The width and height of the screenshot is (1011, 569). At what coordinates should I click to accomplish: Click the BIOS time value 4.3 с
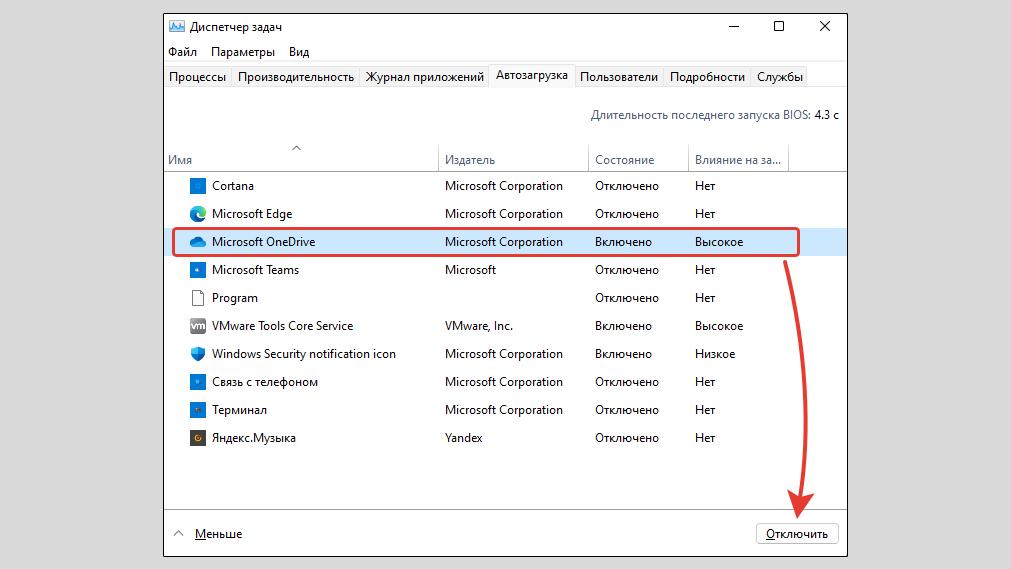pyautogui.click(x=827, y=115)
